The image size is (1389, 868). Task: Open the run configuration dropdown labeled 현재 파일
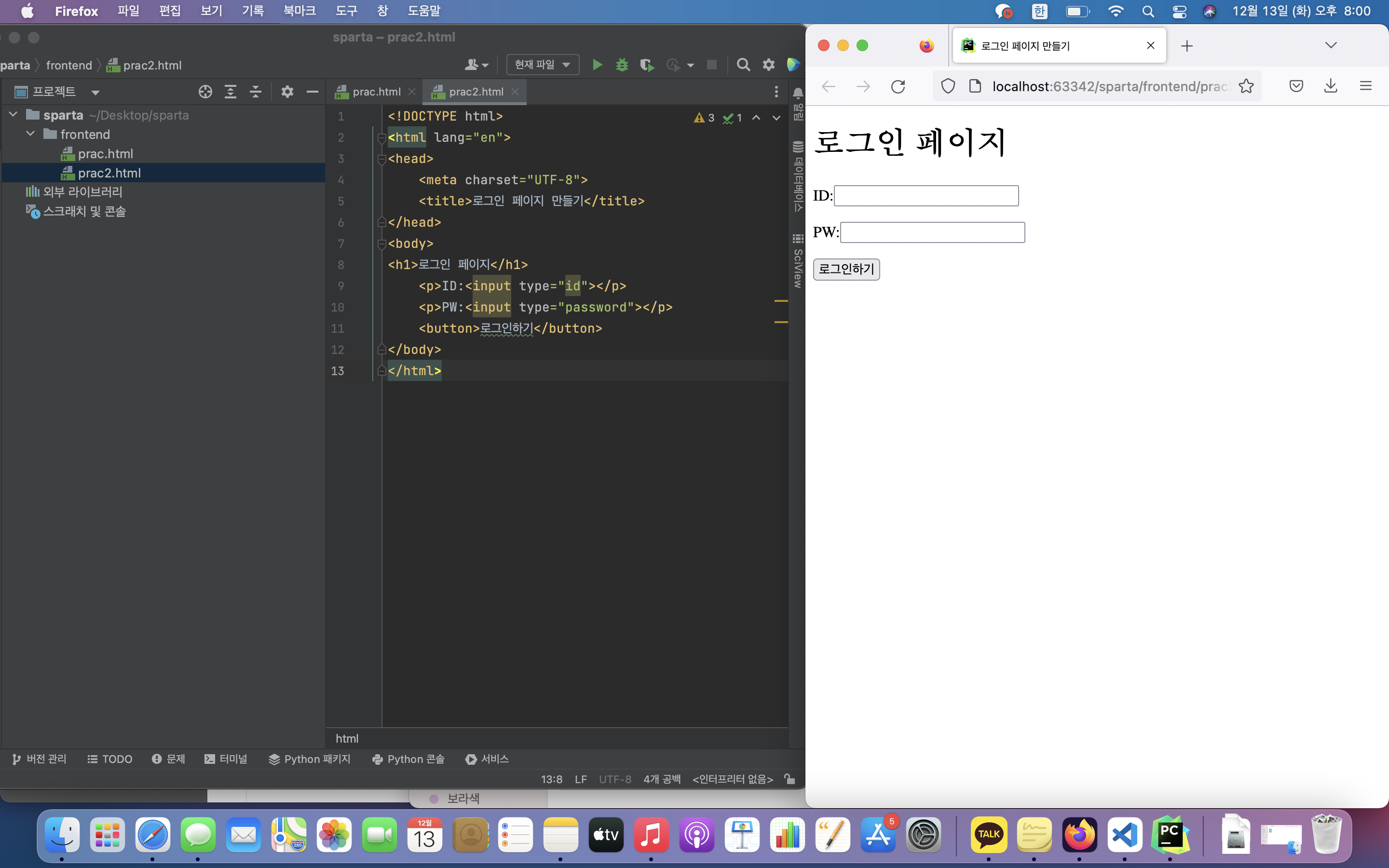pos(543,64)
